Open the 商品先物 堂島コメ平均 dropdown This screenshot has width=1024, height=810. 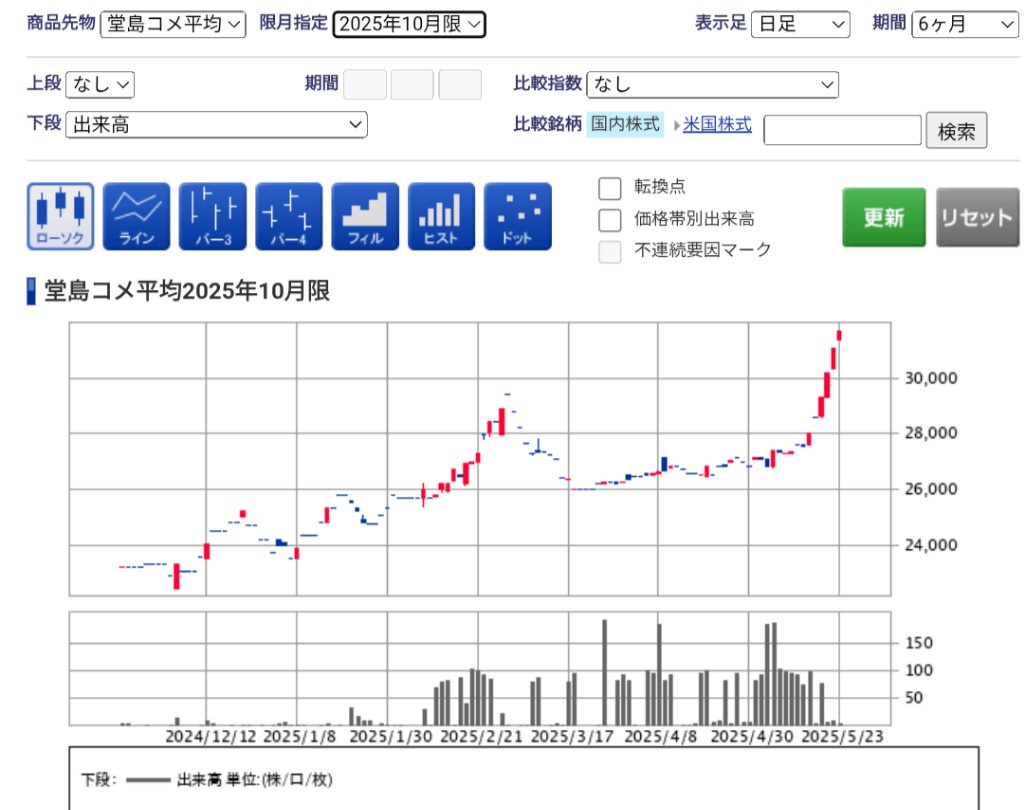[173, 24]
